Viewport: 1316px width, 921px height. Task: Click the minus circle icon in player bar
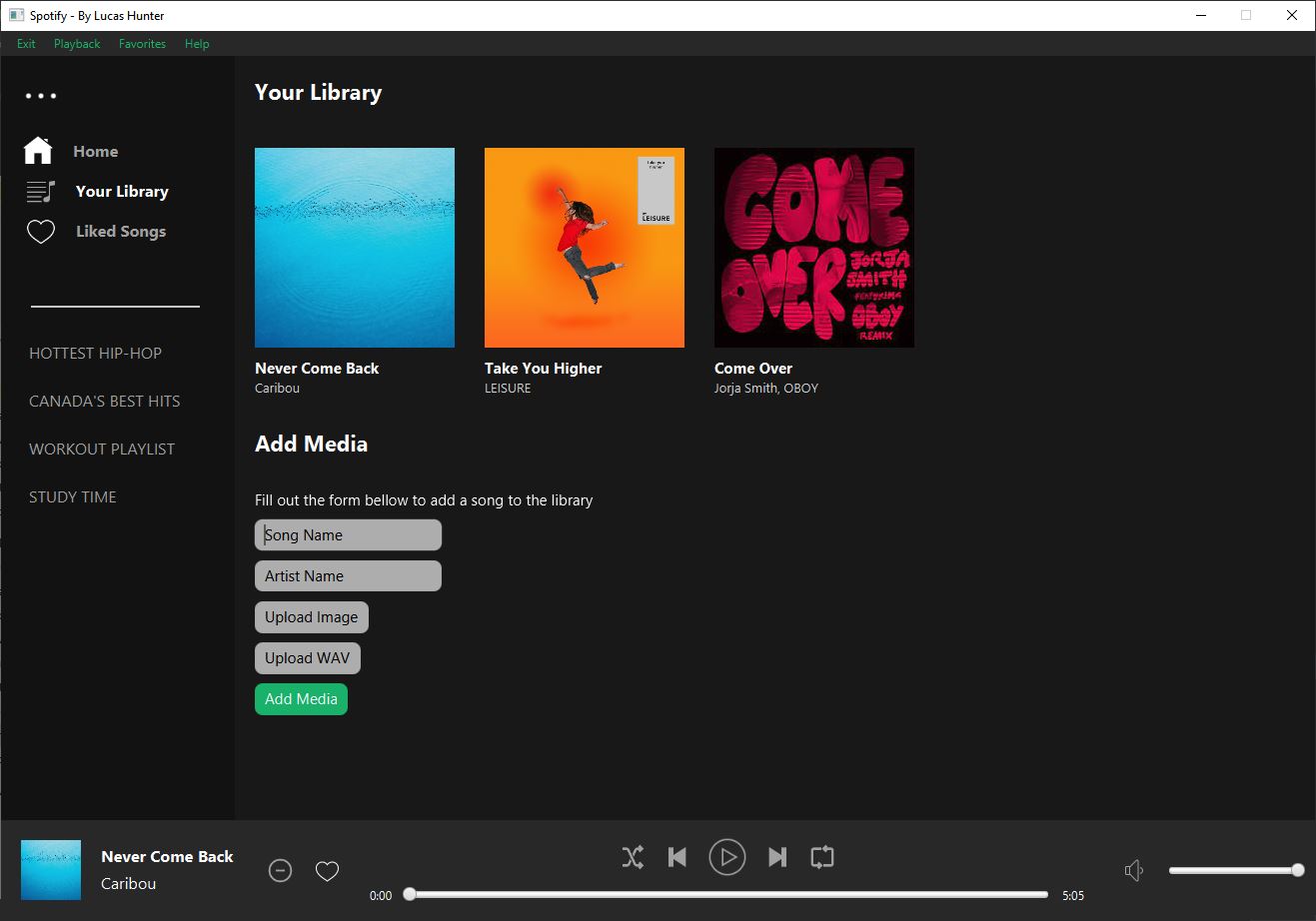pos(281,871)
